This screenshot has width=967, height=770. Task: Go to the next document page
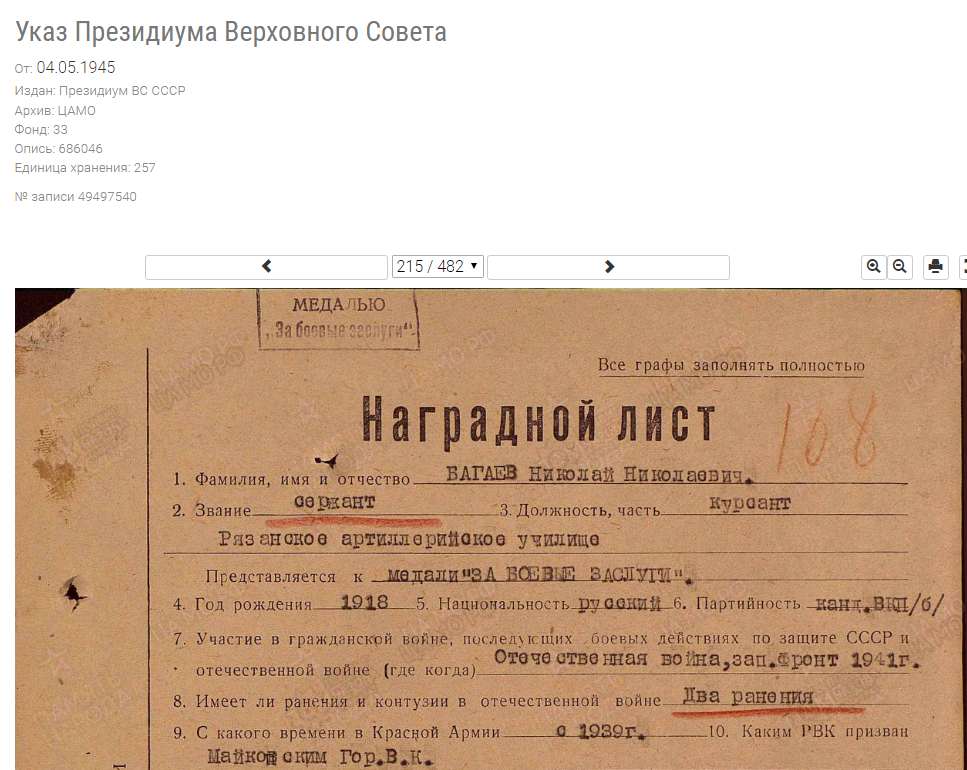click(609, 267)
